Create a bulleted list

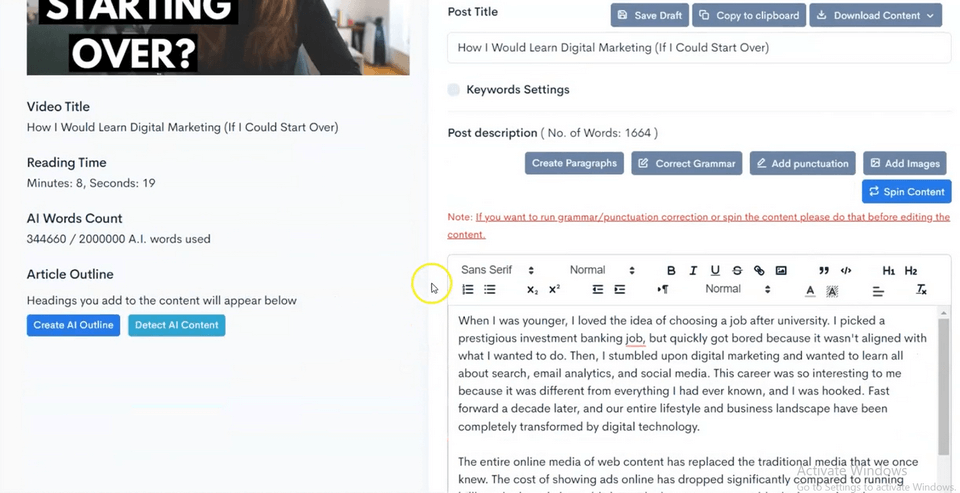pos(490,289)
